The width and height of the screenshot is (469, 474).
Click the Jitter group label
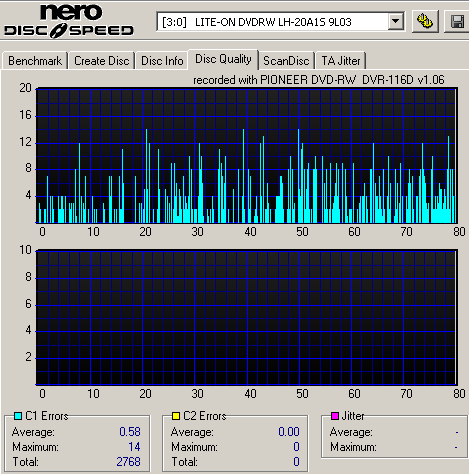coord(353,416)
